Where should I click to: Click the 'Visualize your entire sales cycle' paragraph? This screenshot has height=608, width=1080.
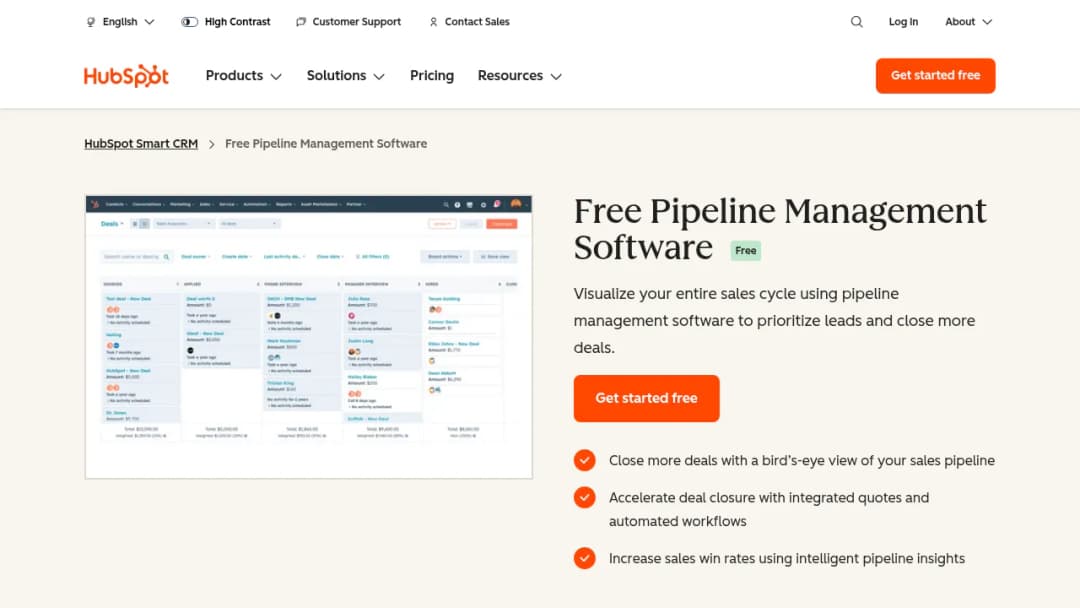(774, 320)
